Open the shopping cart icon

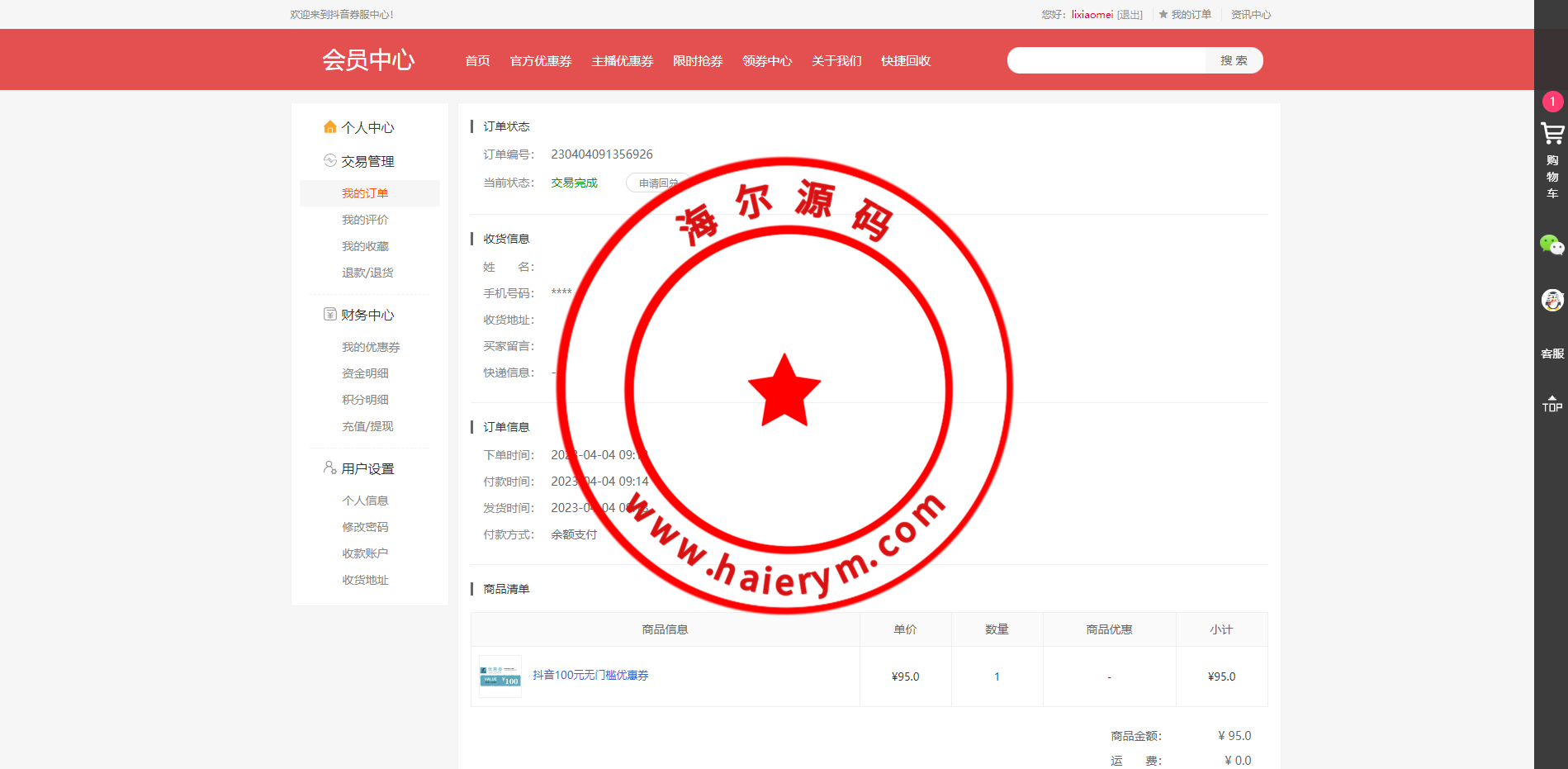(1551, 134)
